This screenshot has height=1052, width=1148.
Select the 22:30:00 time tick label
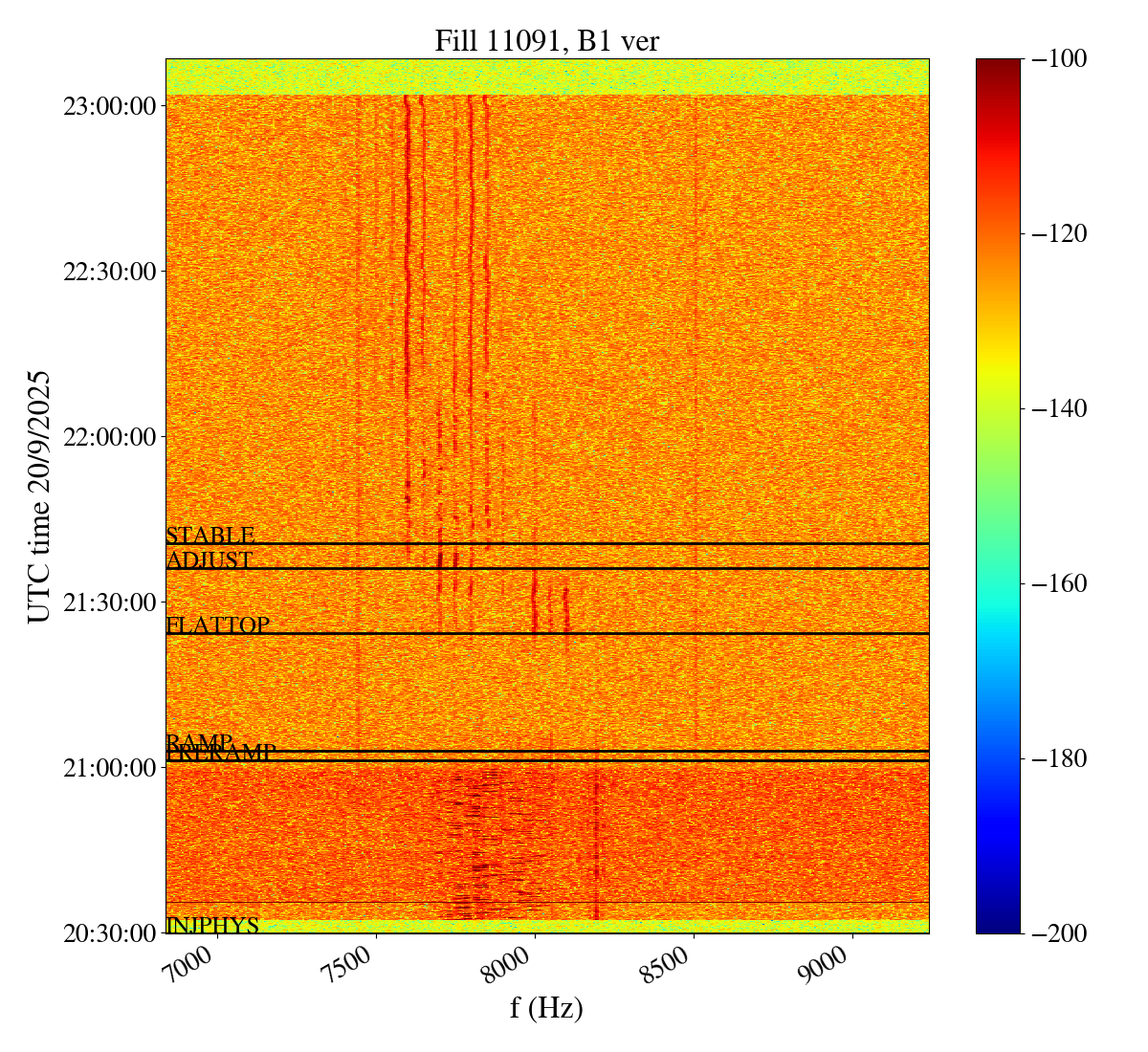point(109,271)
